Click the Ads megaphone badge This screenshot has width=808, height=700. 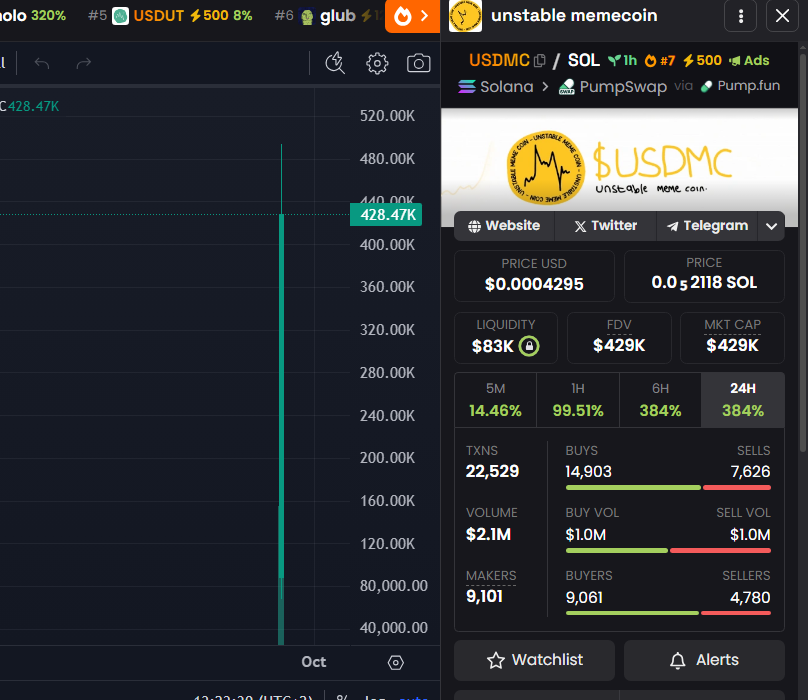click(749, 61)
